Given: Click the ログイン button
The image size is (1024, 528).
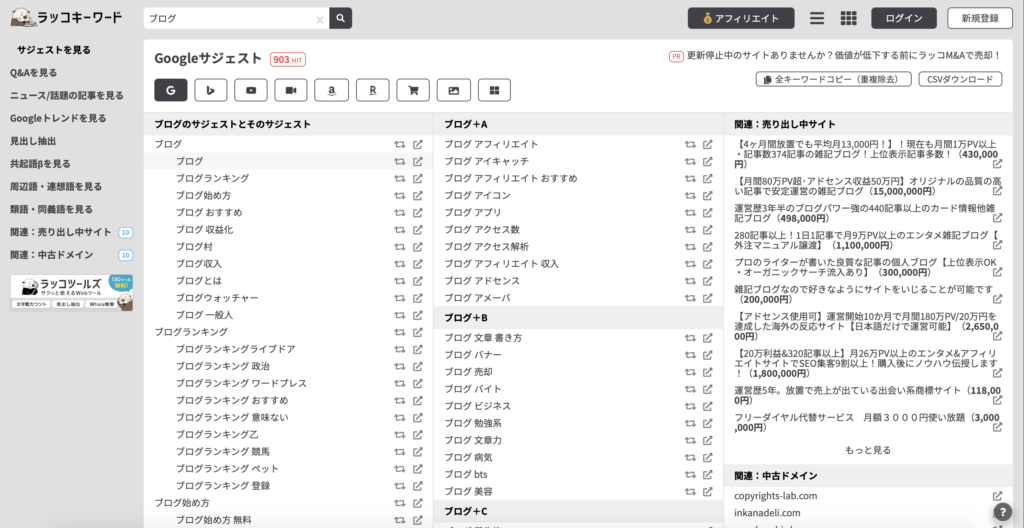Looking at the screenshot, I should click(904, 18).
